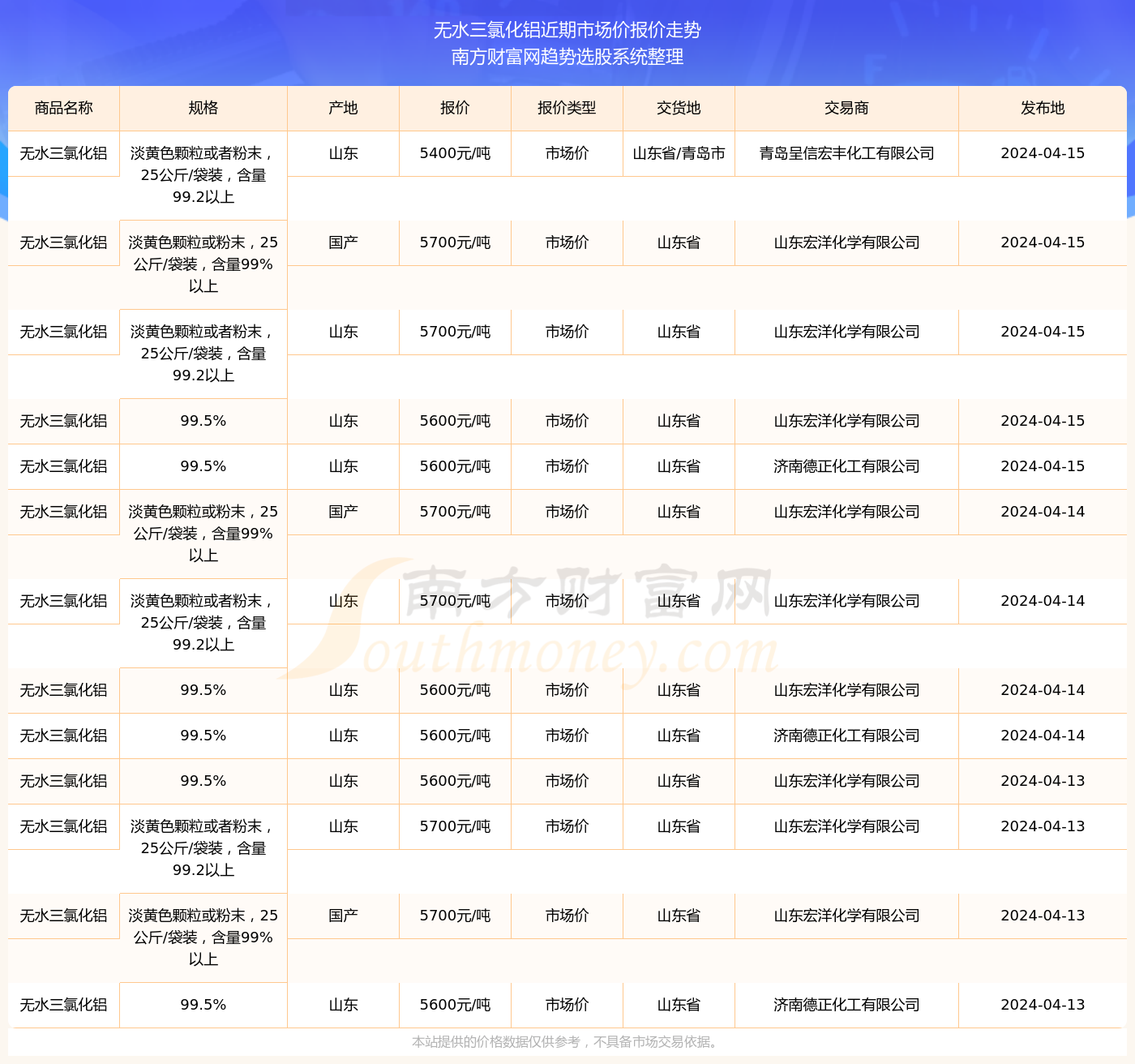
Task: Select trader 青岛呈信宏丰化工有限公司
Action: [846, 153]
